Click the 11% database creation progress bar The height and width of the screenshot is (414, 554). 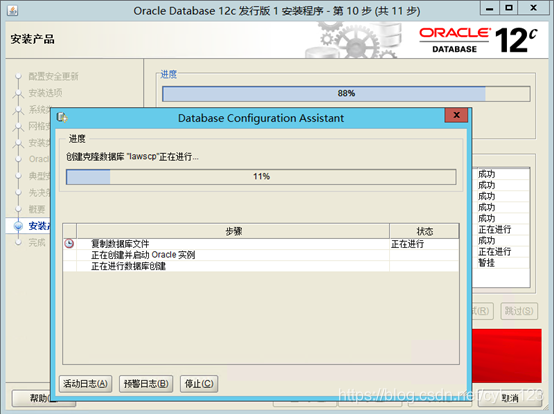click(x=261, y=177)
